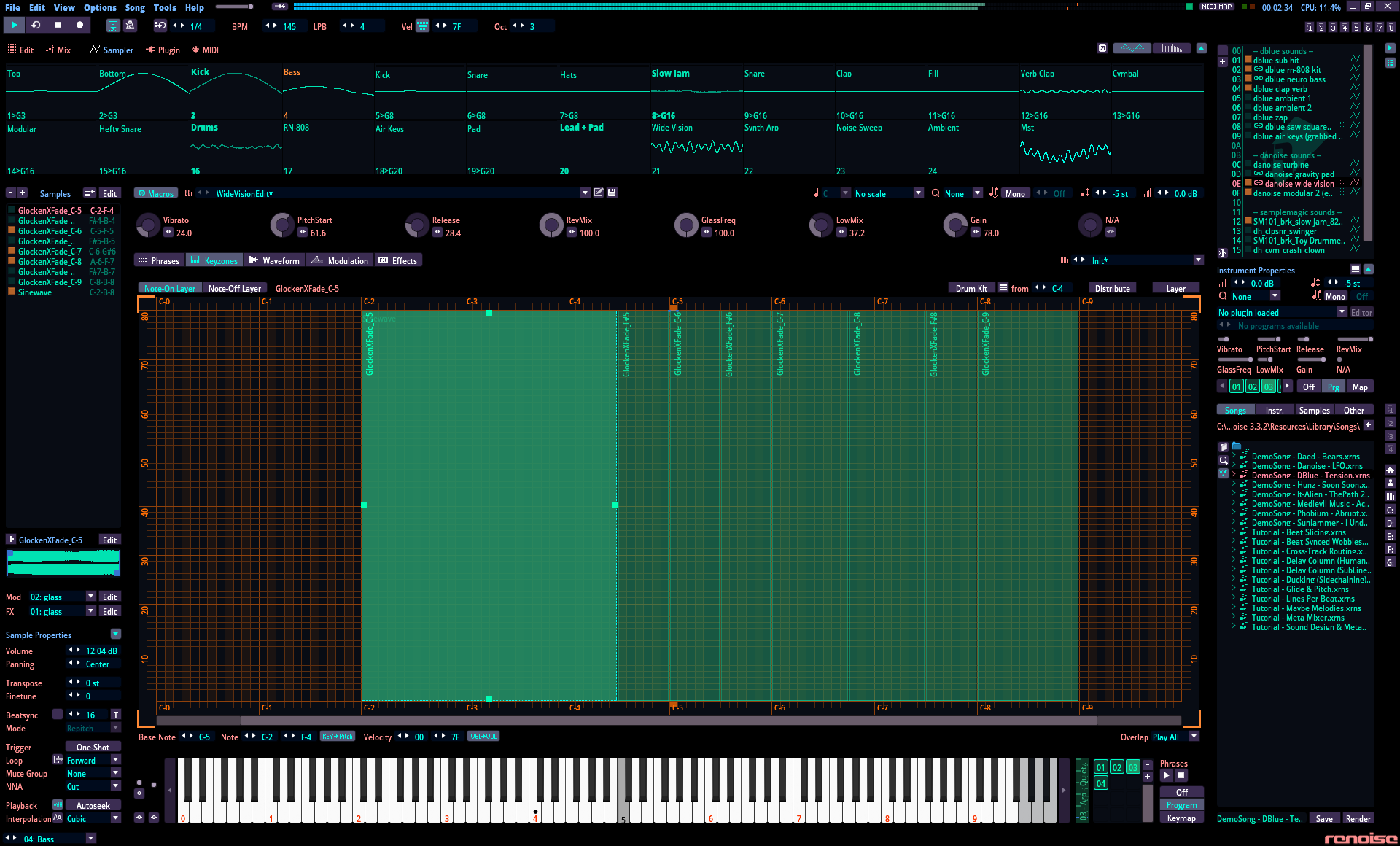
Task: Toggle the Beatsync checkbox
Action: [57, 715]
